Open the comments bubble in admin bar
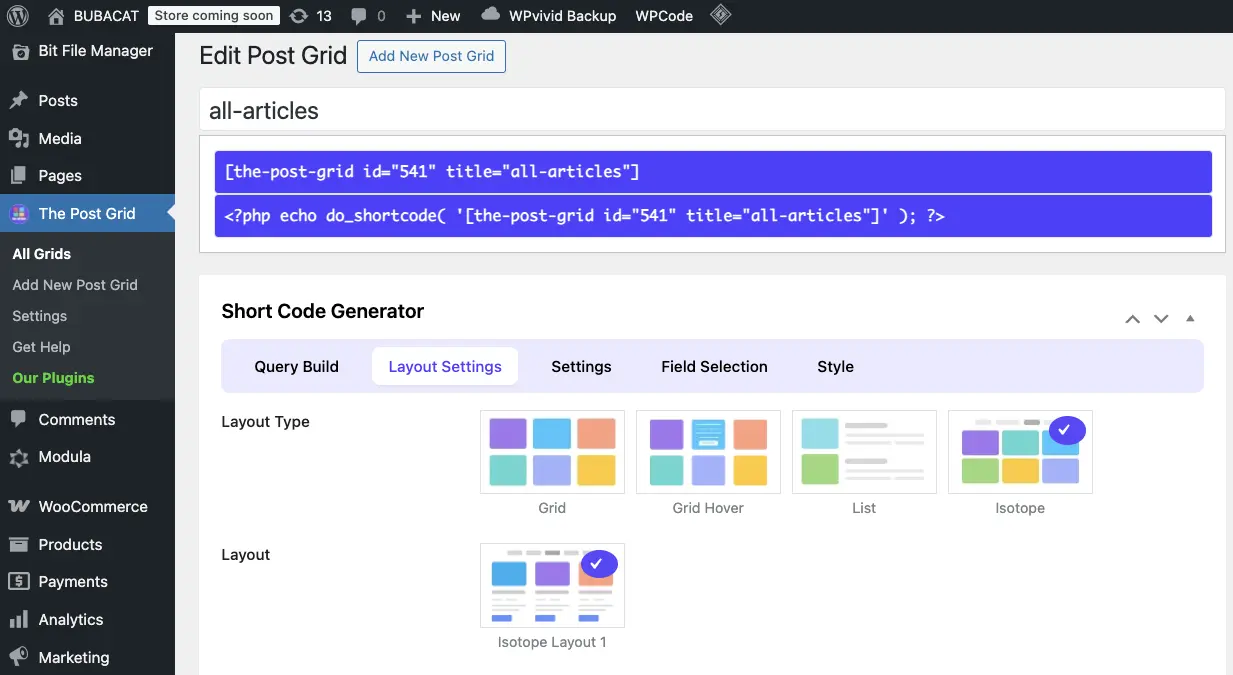The height and width of the screenshot is (675, 1233). (x=360, y=15)
